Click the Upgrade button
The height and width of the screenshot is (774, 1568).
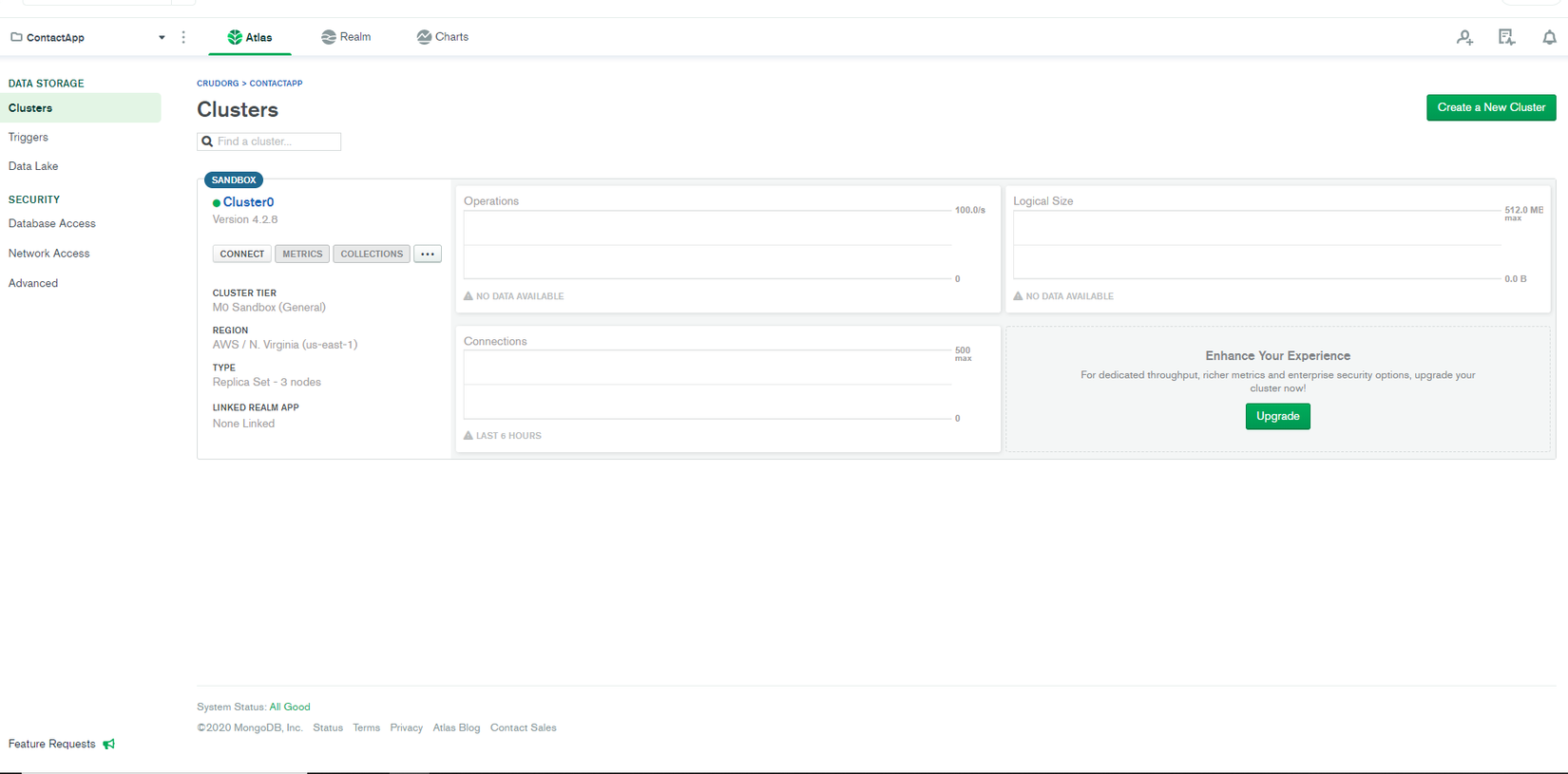(1278, 416)
